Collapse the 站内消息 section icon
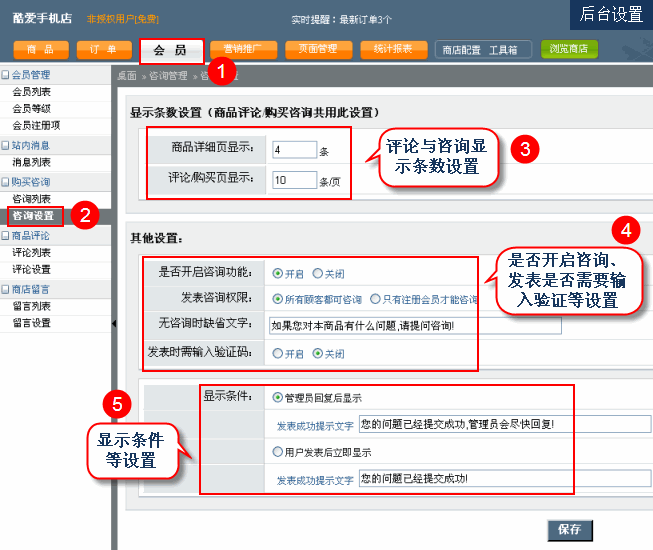The width and height of the screenshot is (653, 550). coord(5,145)
